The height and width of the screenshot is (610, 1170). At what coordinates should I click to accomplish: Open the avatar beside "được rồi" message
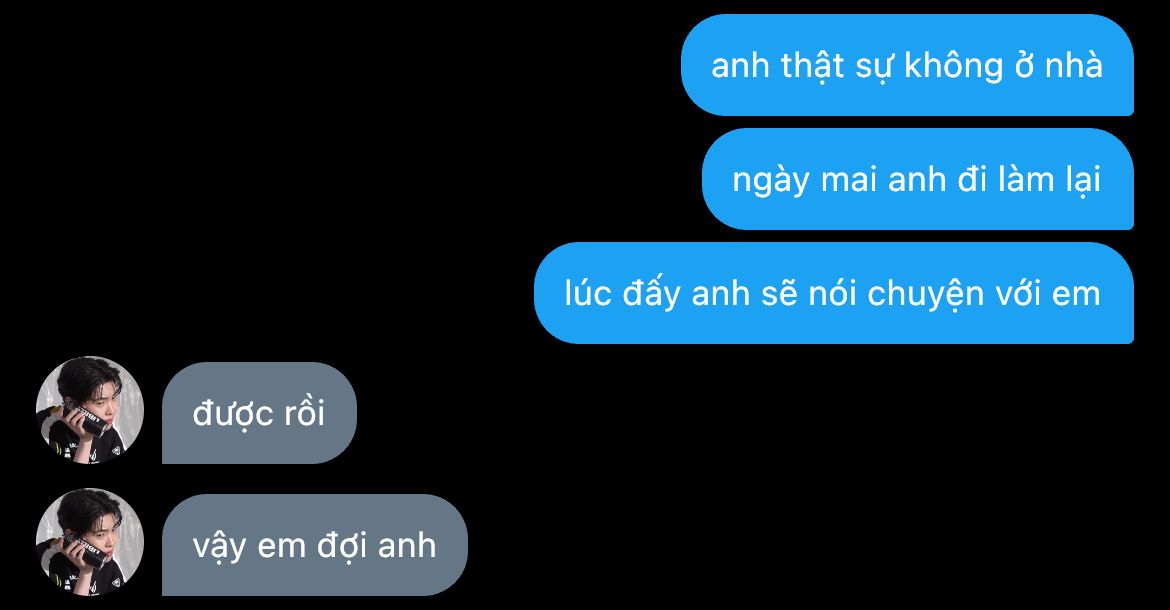90,410
